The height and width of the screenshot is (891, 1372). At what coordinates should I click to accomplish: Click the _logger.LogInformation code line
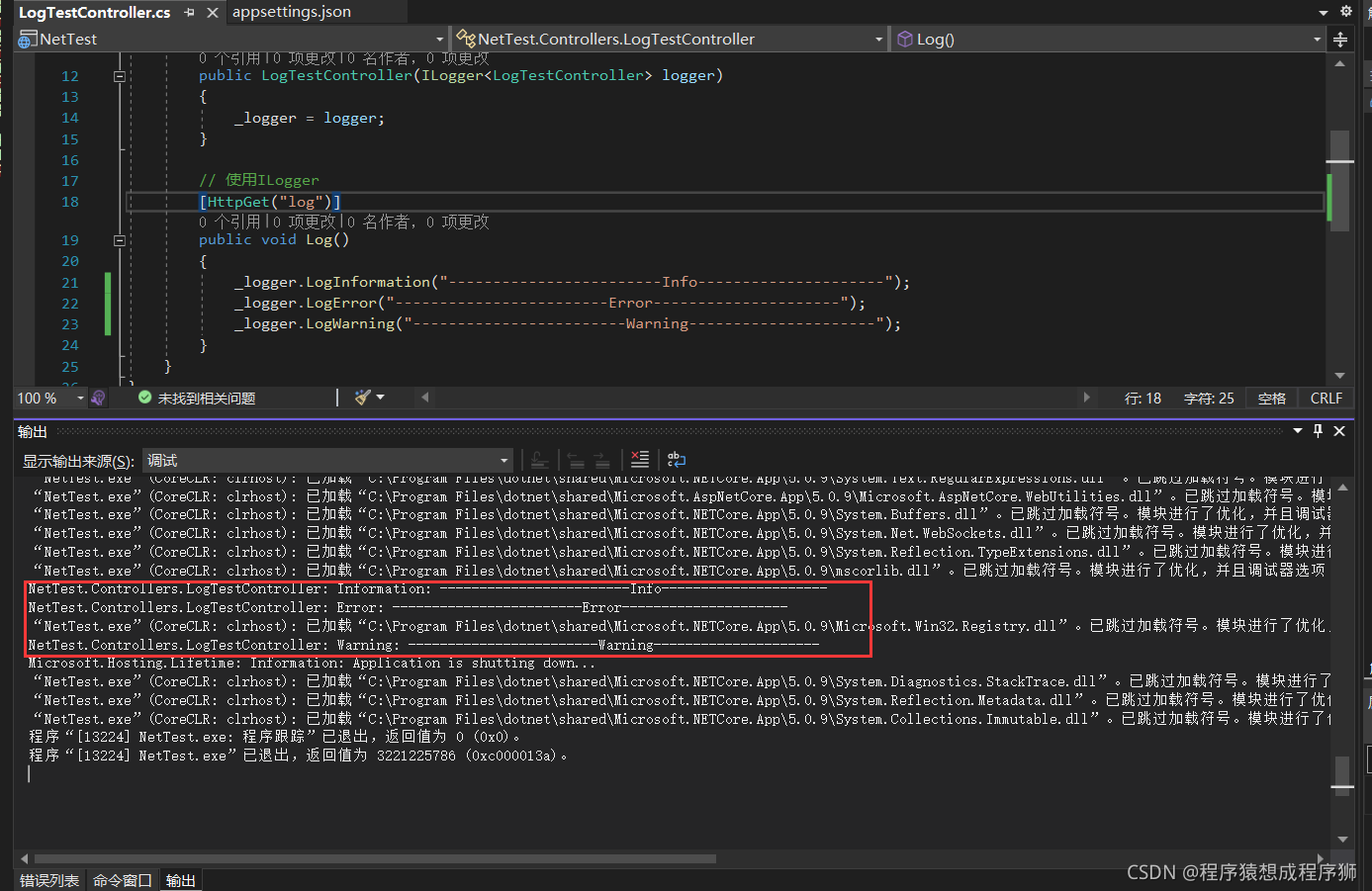572,282
